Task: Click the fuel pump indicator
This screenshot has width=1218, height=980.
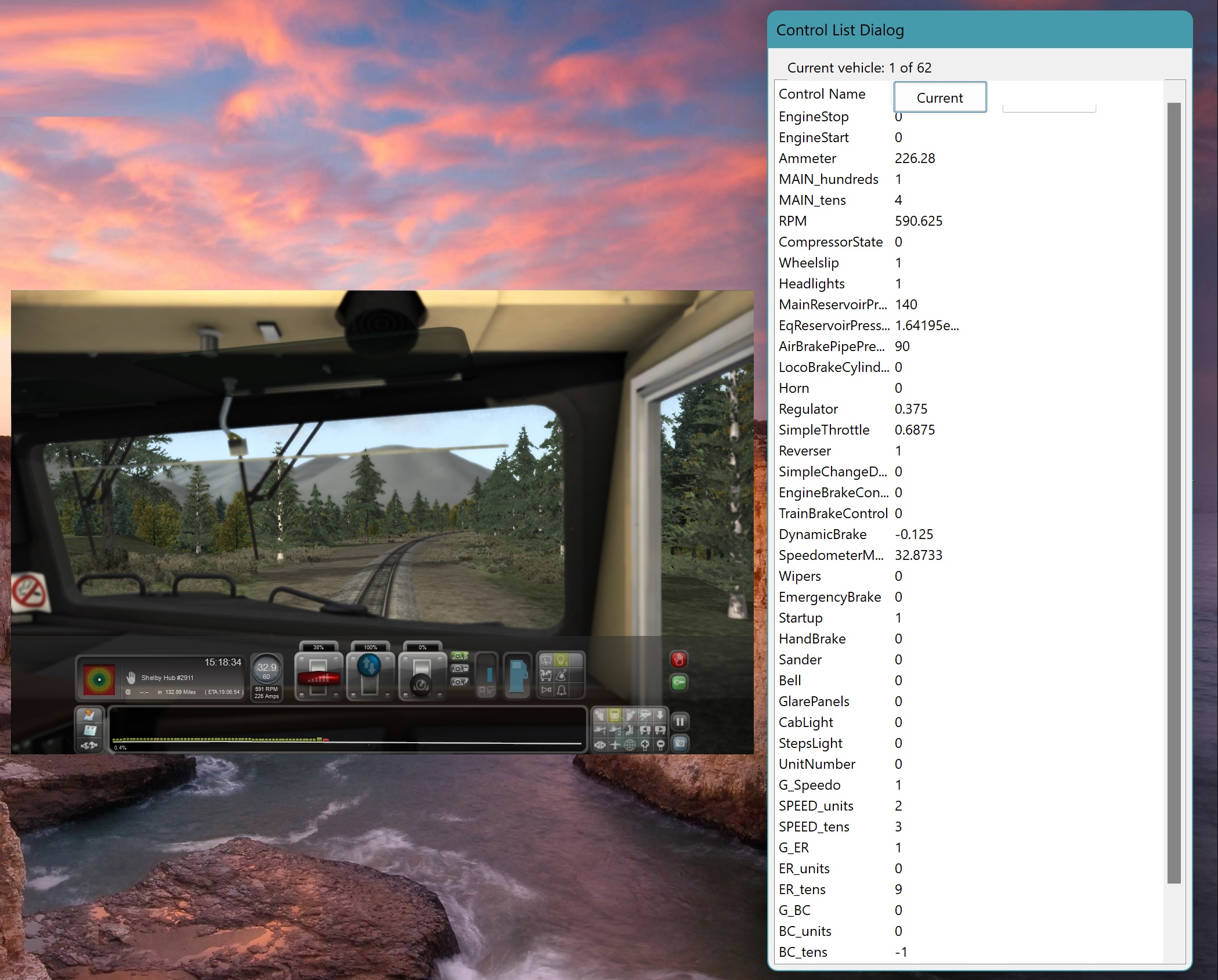Action: (x=518, y=676)
